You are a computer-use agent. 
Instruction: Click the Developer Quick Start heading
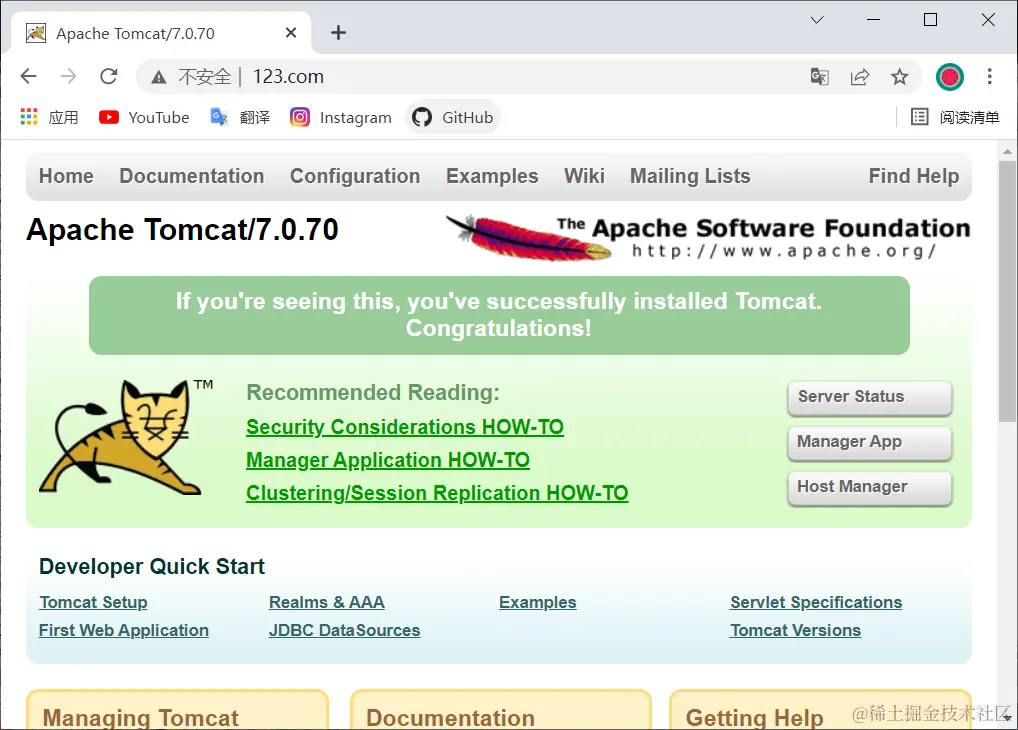click(x=152, y=567)
